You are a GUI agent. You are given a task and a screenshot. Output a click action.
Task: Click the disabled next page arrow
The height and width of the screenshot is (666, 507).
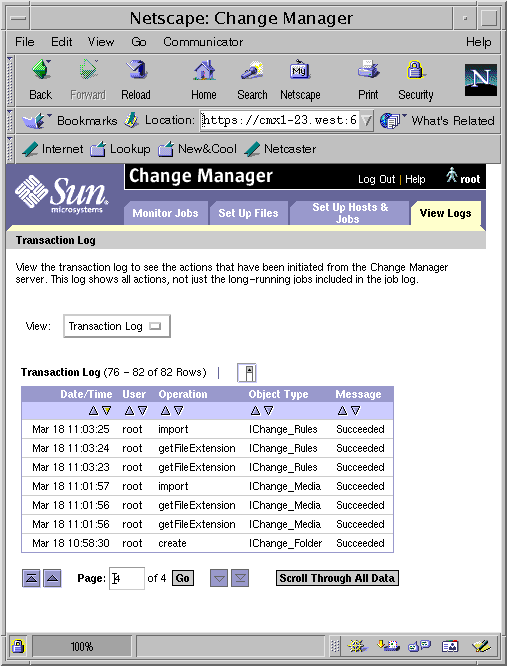coord(219,578)
